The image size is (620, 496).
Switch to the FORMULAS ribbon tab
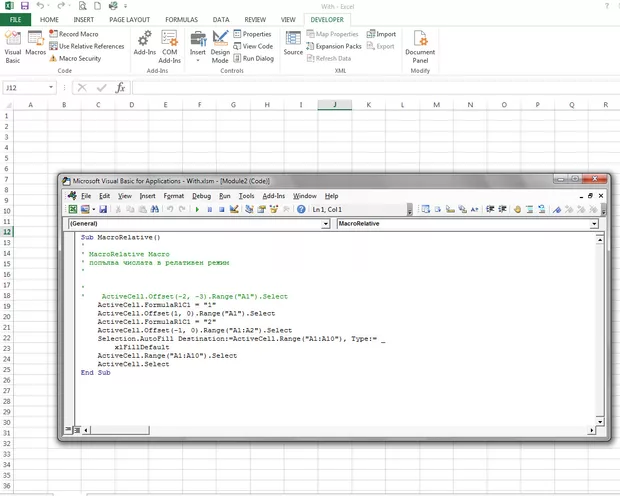[x=181, y=20]
